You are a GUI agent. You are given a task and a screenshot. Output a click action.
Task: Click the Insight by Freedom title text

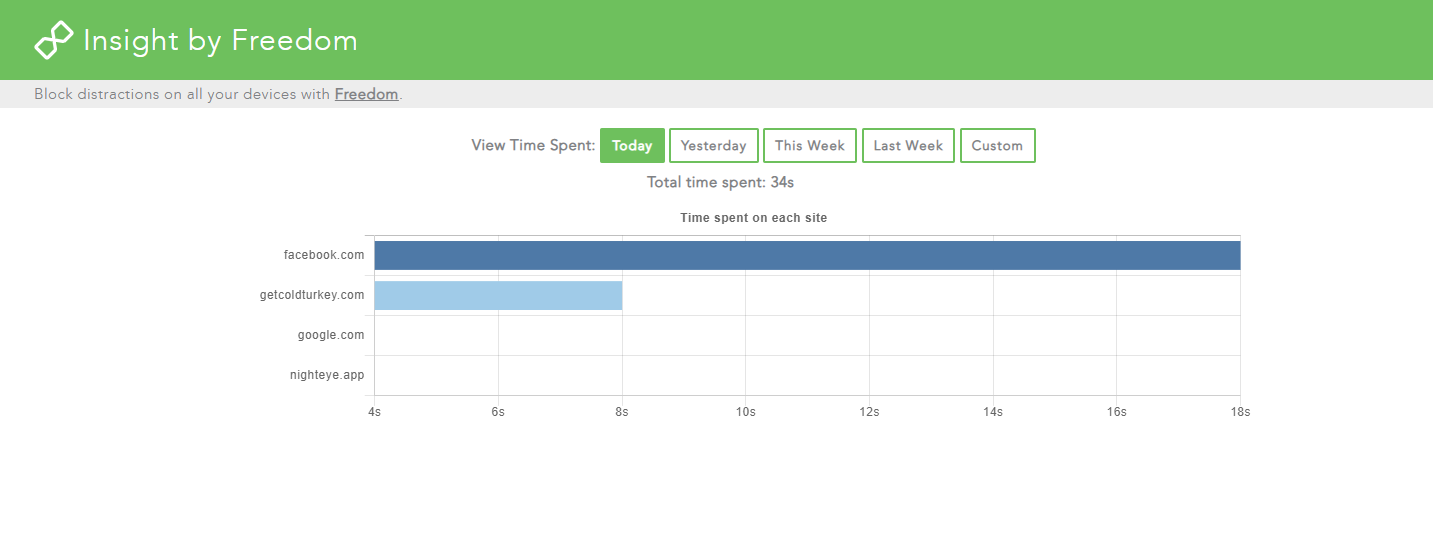click(220, 40)
